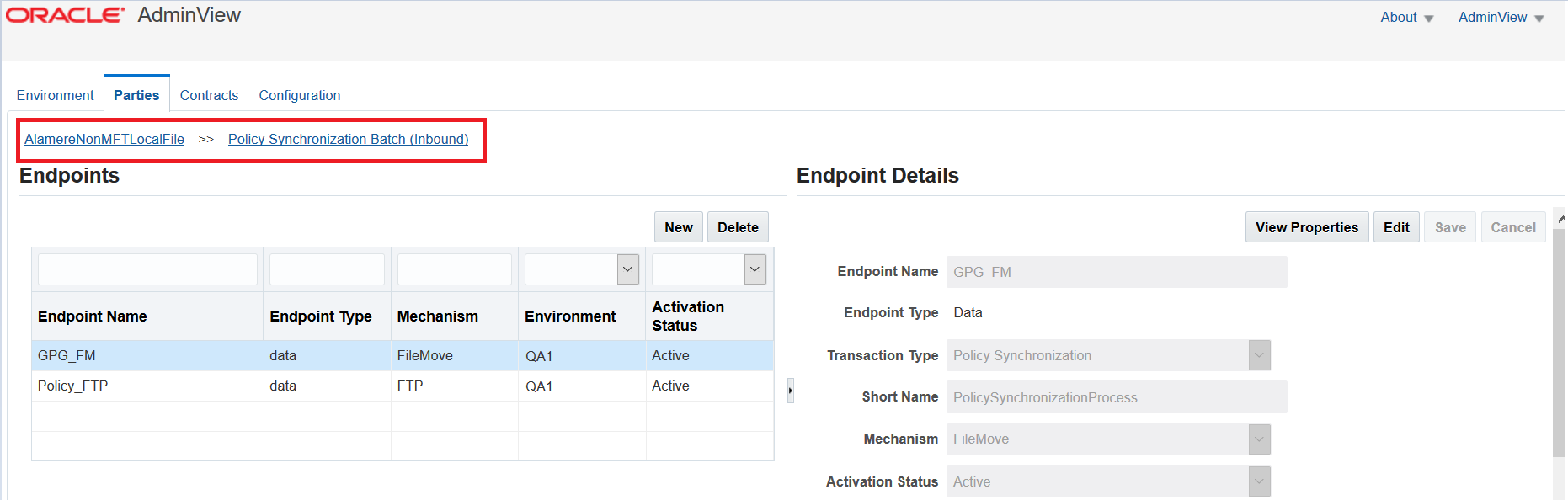The width and height of the screenshot is (1568, 500).
Task: Collapse the splitter arrow between panels
Action: [790, 391]
